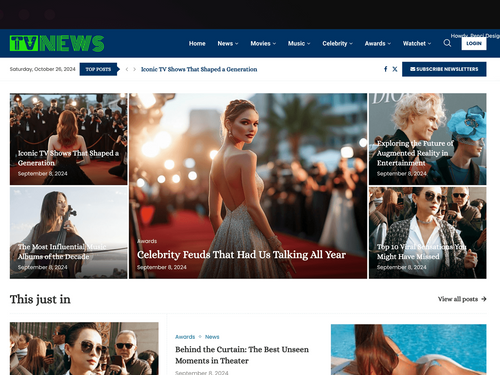The width and height of the screenshot is (500, 375).
Task: Open Exploring the Future of Augmented Reality article
Action: click(x=415, y=153)
